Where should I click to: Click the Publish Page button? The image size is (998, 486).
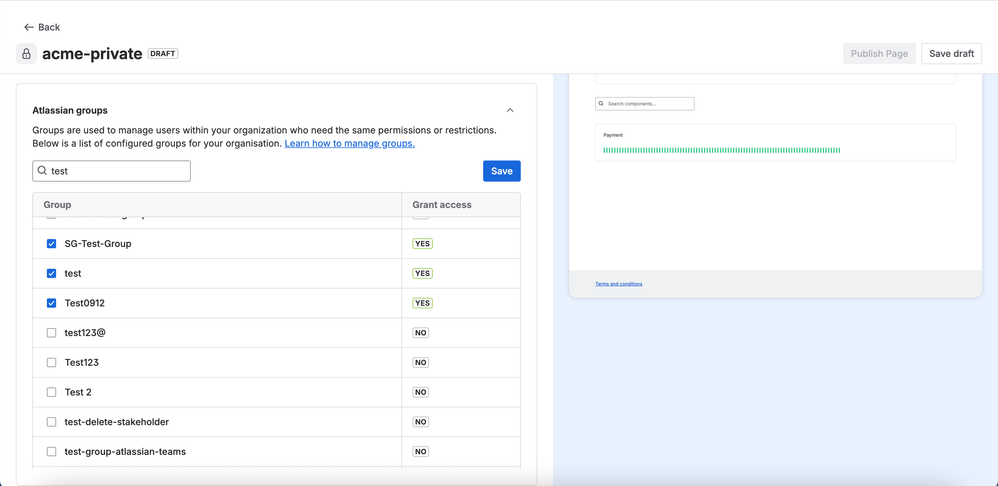(879, 53)
